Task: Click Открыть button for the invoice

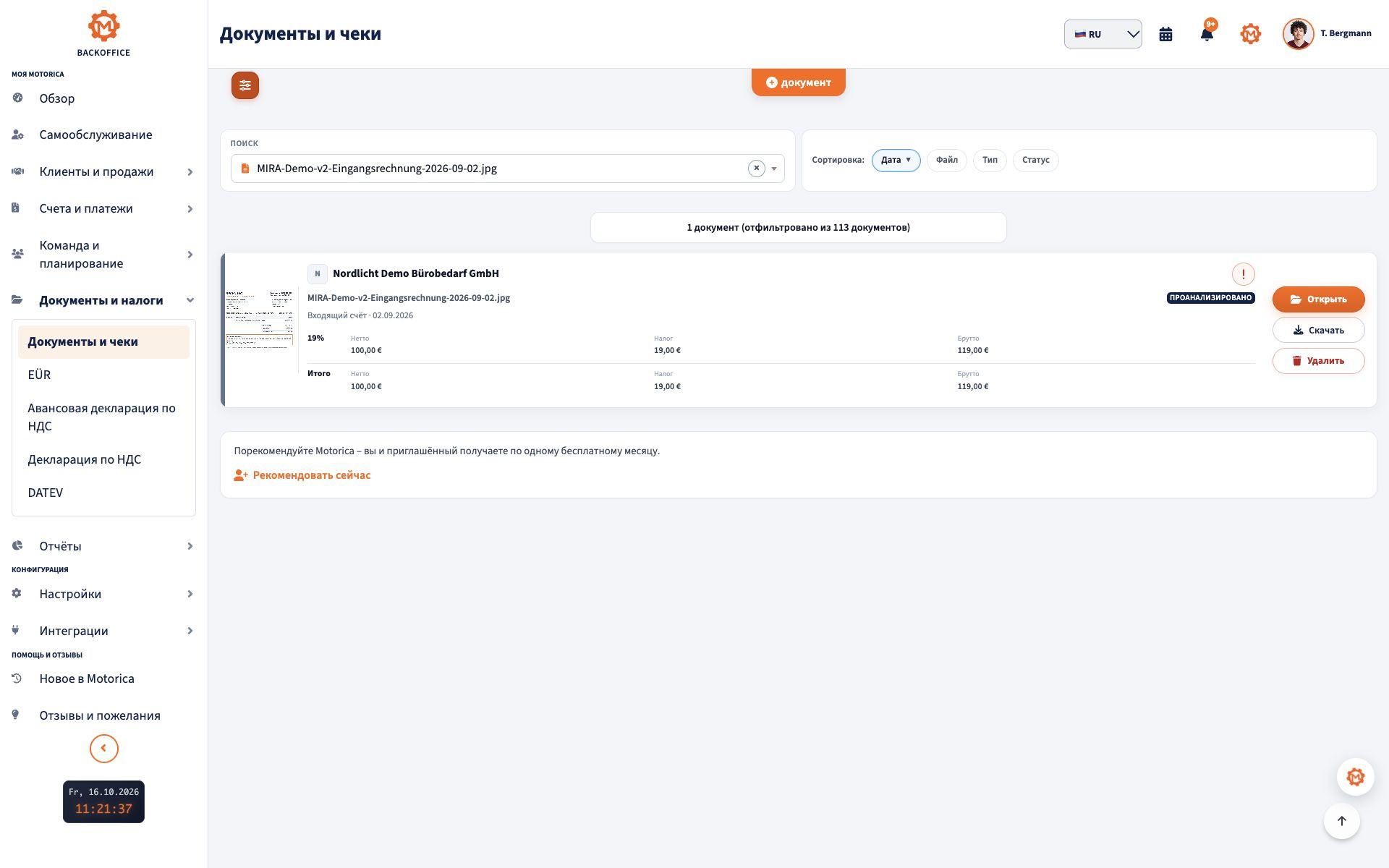Action: [1318, 299]
